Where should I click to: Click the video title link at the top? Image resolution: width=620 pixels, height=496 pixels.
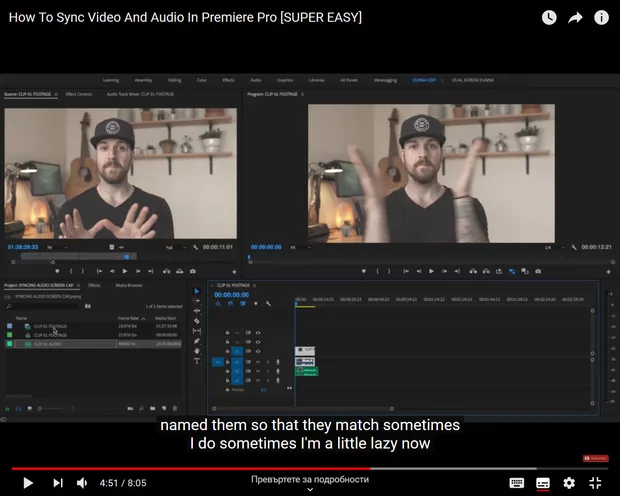click(x=185, y=17)
